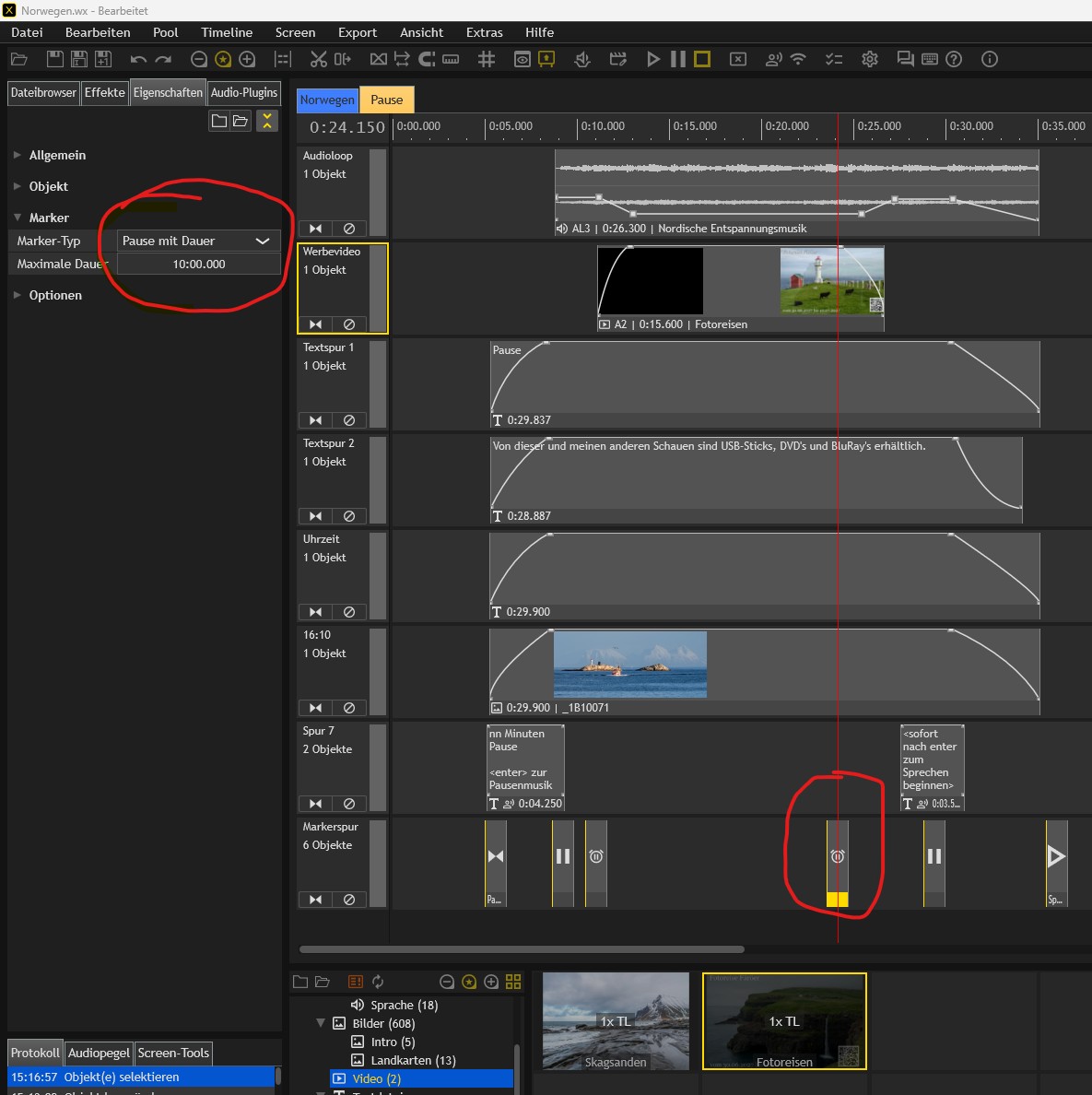1092x1095 pixels.
Task: Toggle disable icon on Uhrzeit track
Action: point(349,612)
